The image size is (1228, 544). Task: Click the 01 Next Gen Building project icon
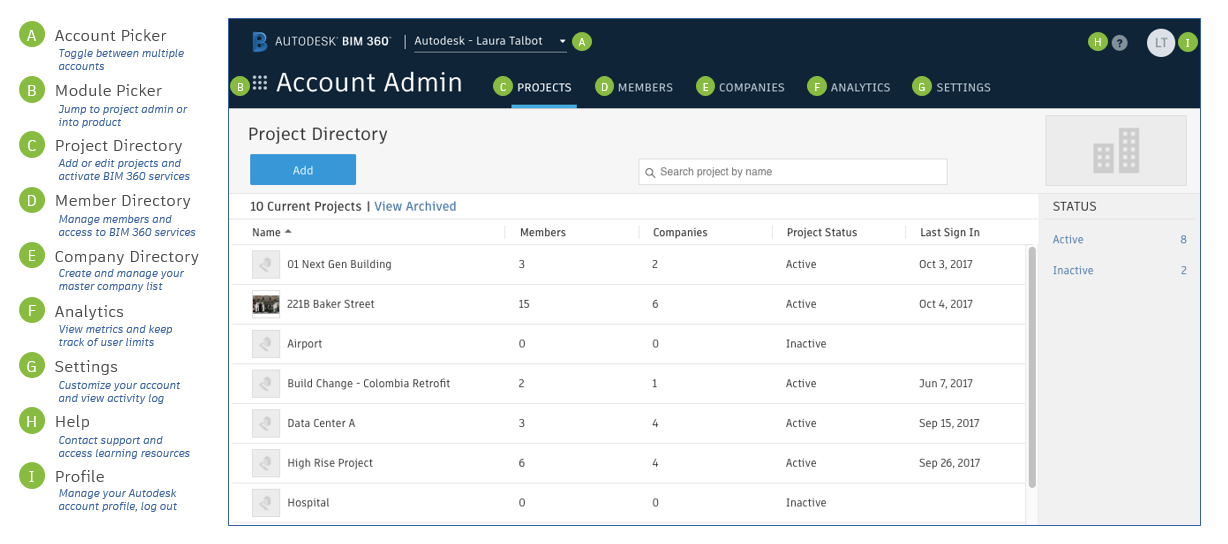pyautogui.click(x=266, y=264)
